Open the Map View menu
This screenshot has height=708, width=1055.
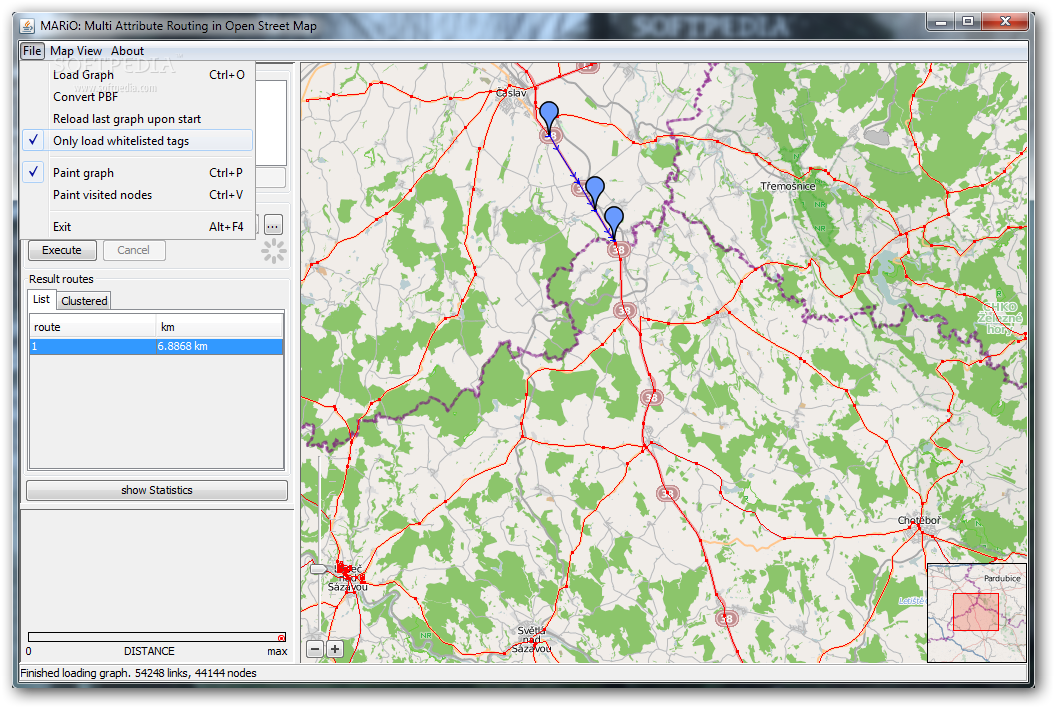pos(75,51)
